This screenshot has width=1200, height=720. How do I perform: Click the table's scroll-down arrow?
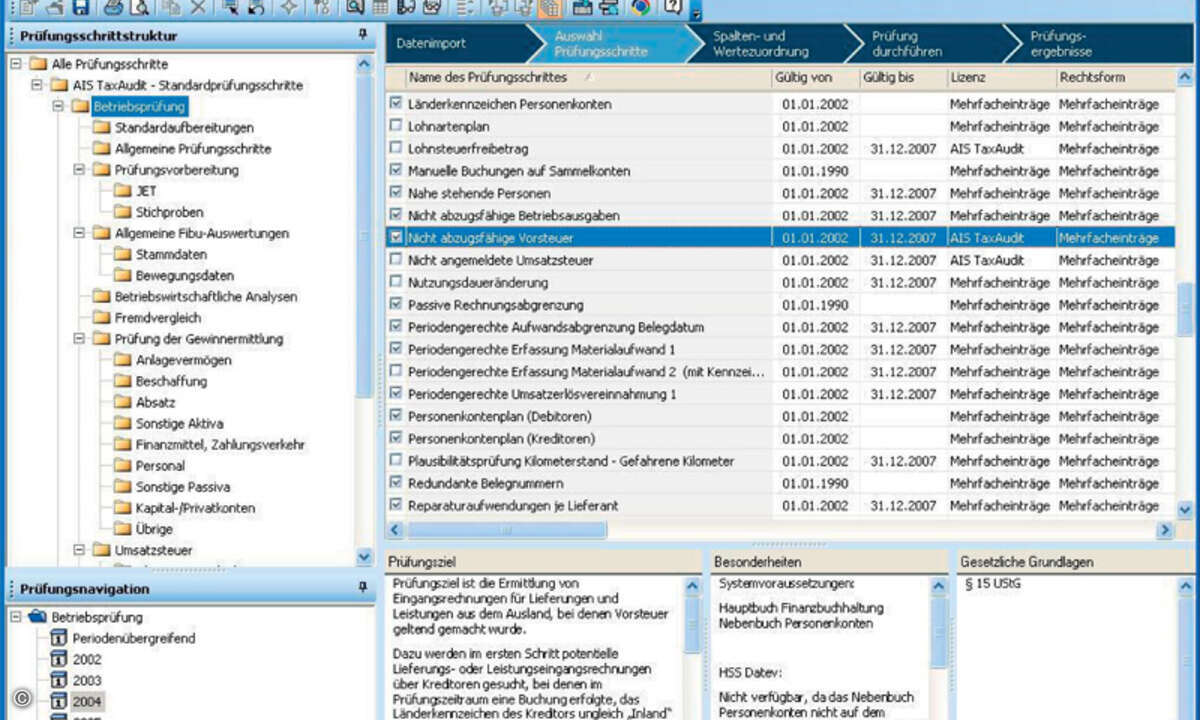pos(1186,509)
